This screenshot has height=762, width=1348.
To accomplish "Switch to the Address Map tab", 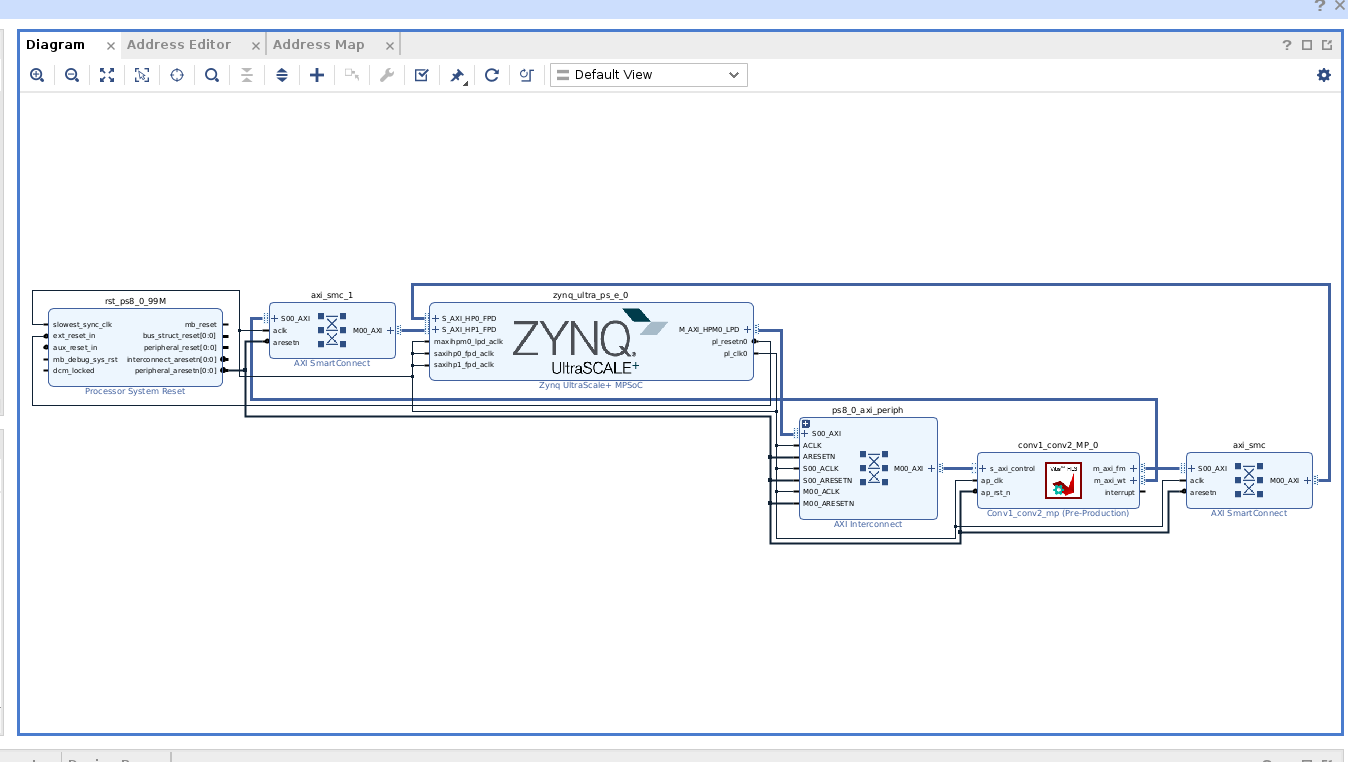I will [x=319, y=45].
